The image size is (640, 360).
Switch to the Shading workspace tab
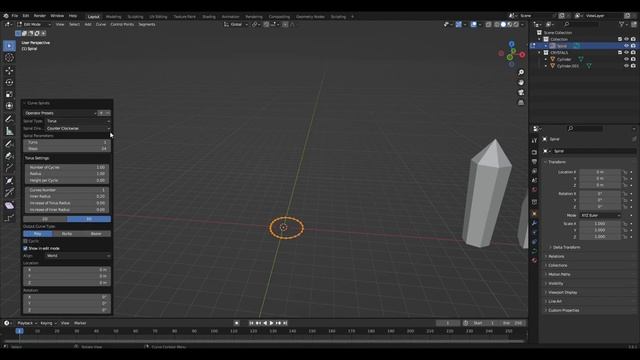[209, 17]
